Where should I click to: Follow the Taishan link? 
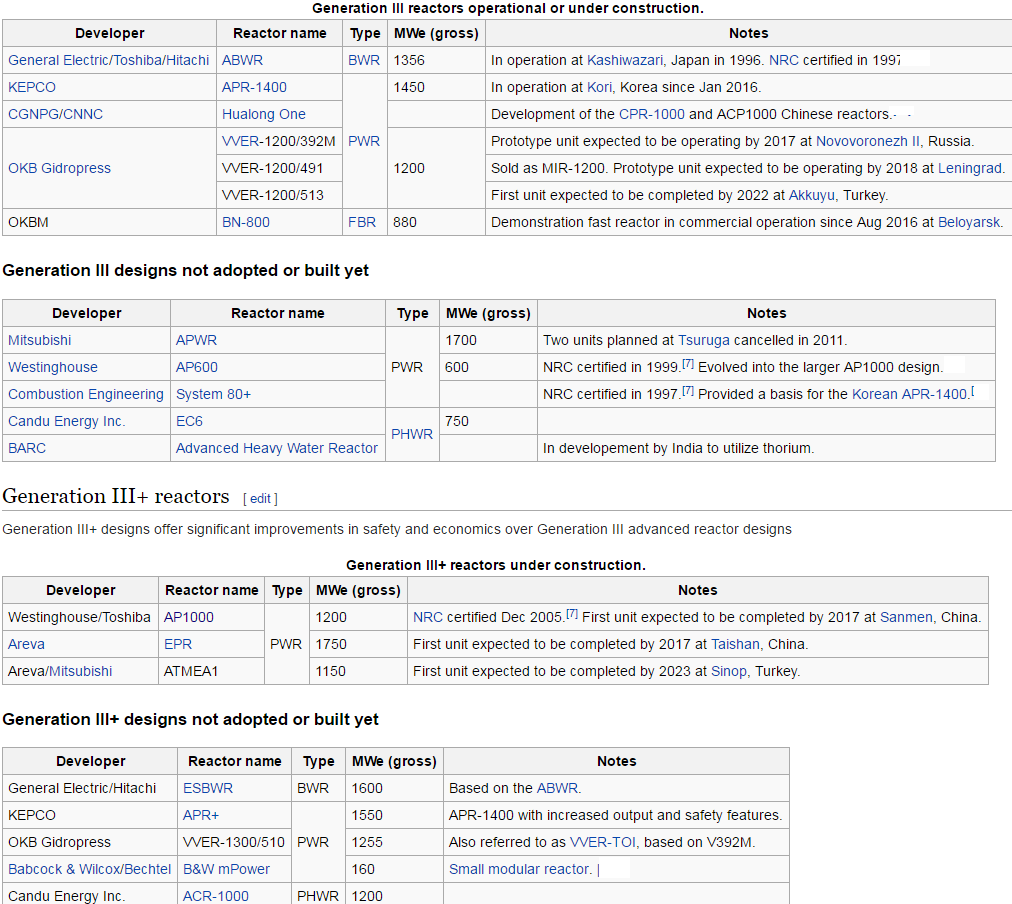coord(736,645)
